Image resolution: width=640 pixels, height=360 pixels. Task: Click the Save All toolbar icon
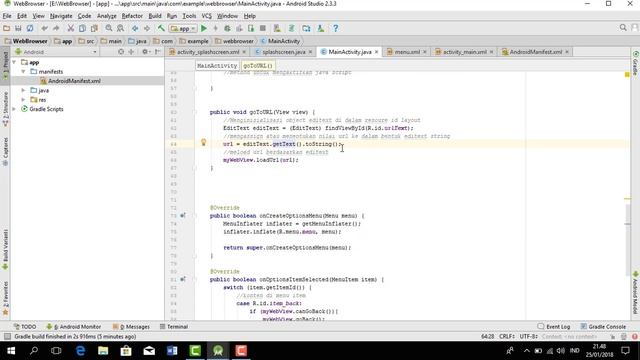pyautogui.click(x=18, y=28)
